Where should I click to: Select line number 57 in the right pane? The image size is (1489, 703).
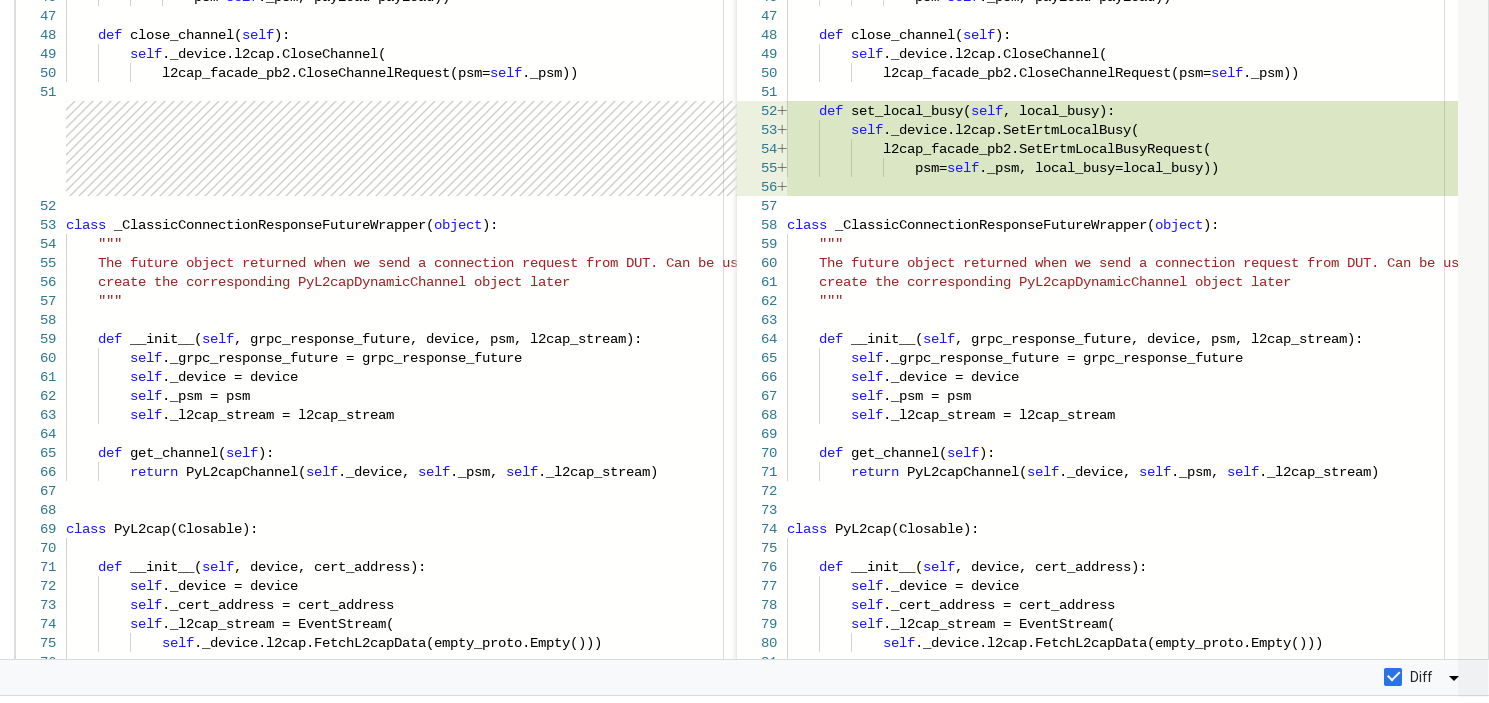[769, 205]
